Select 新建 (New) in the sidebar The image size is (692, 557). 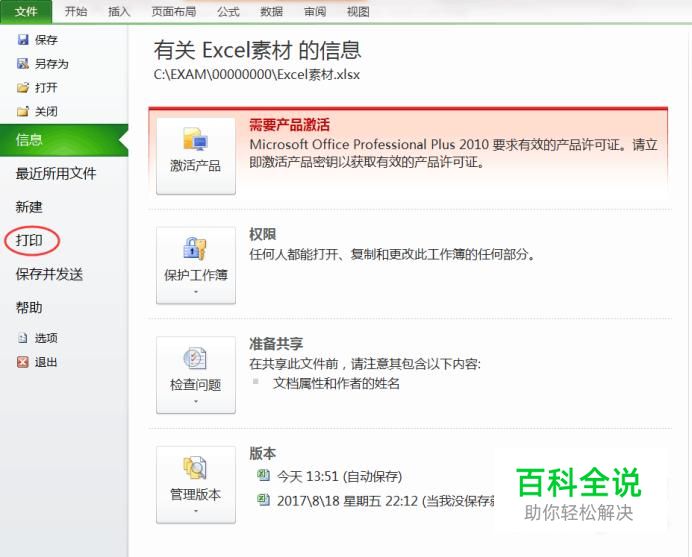click(x=29, y=207)
